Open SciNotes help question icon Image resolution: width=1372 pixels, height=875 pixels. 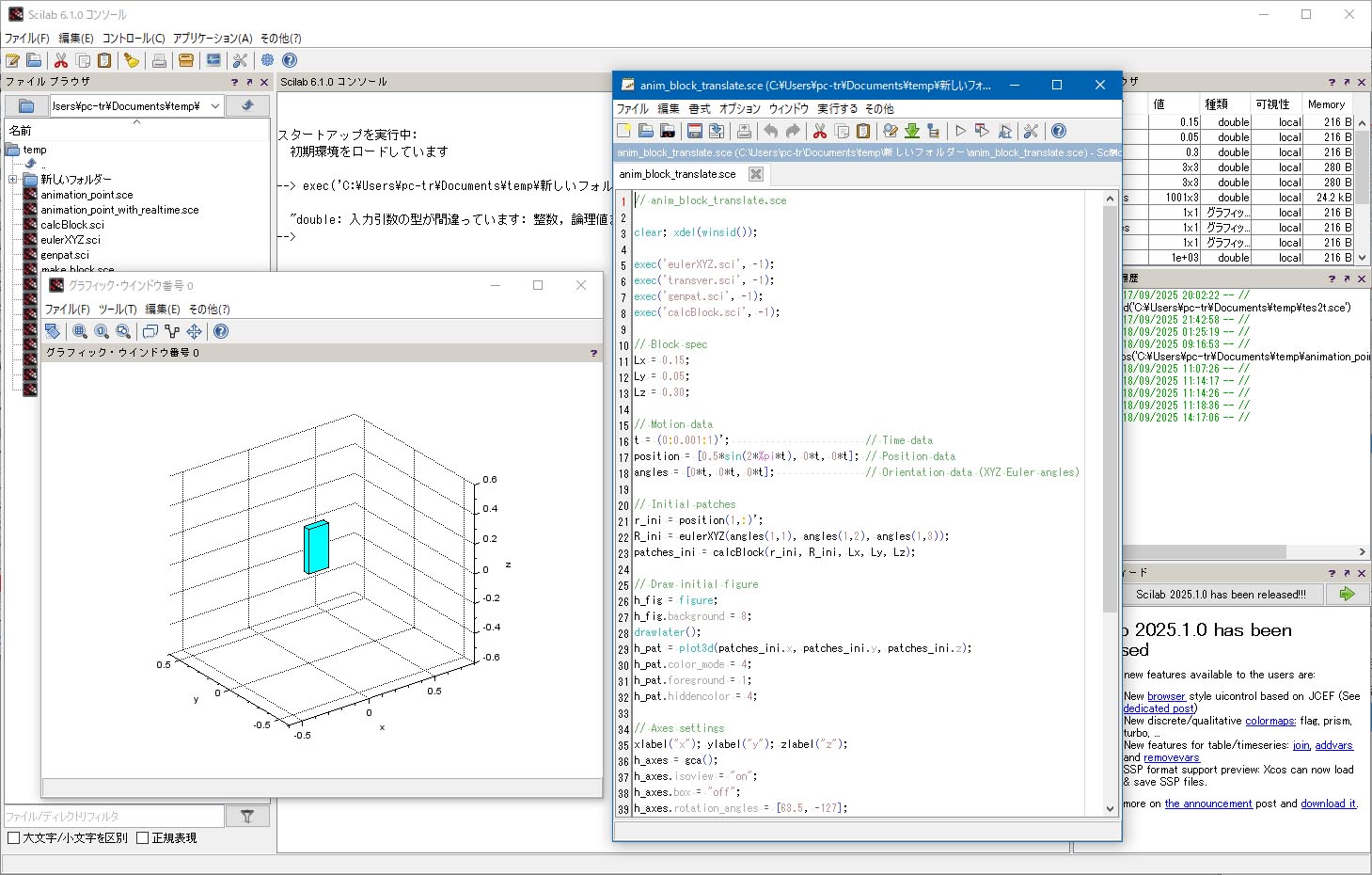tap(1059, 131)
